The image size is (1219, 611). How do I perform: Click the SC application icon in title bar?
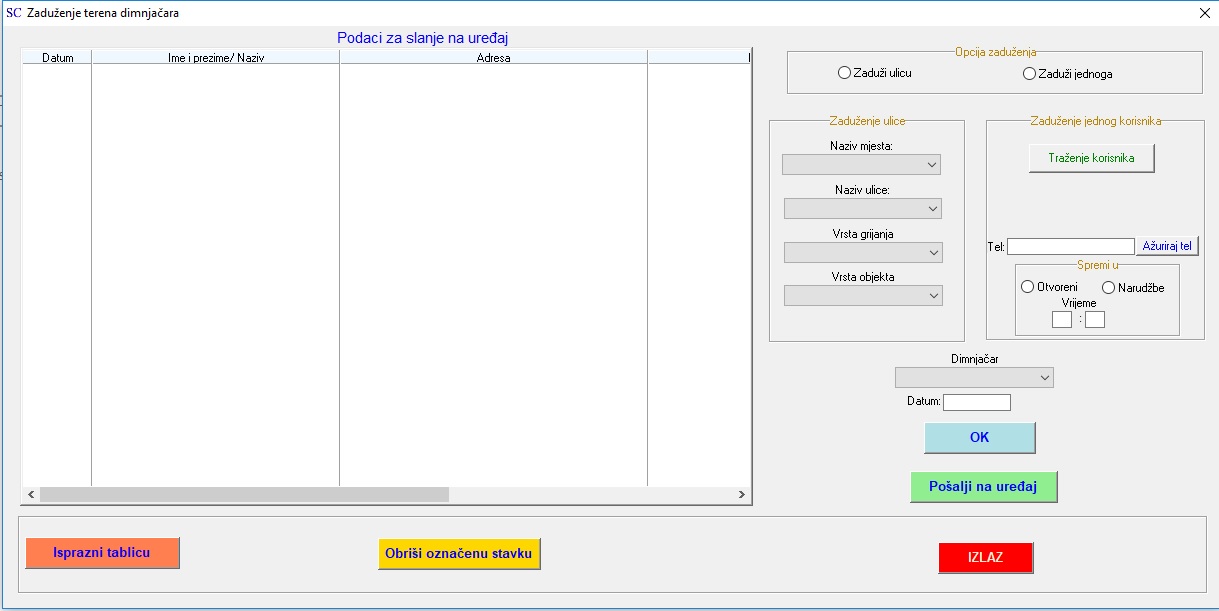coord(14,13)
